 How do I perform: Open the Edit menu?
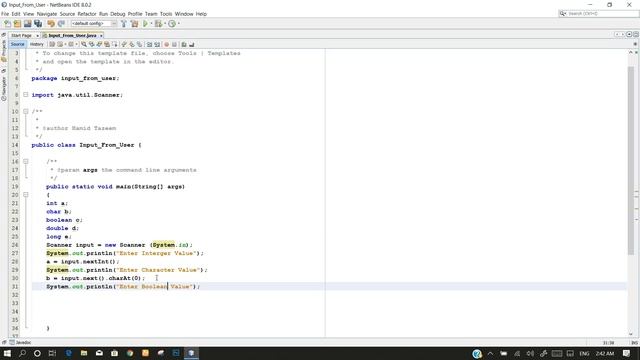(16, 14)
